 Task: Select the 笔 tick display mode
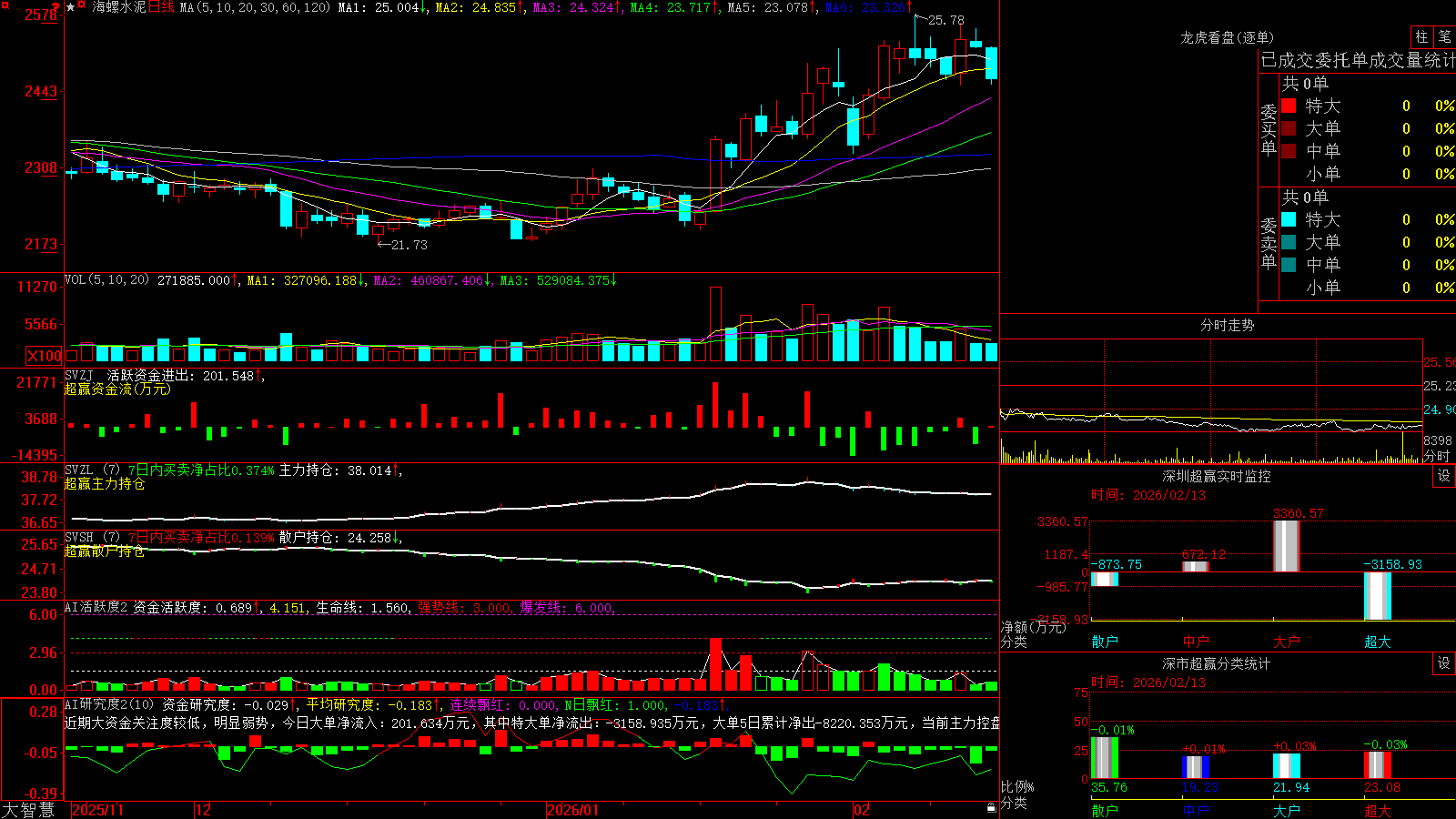[x=1444, y=36]
